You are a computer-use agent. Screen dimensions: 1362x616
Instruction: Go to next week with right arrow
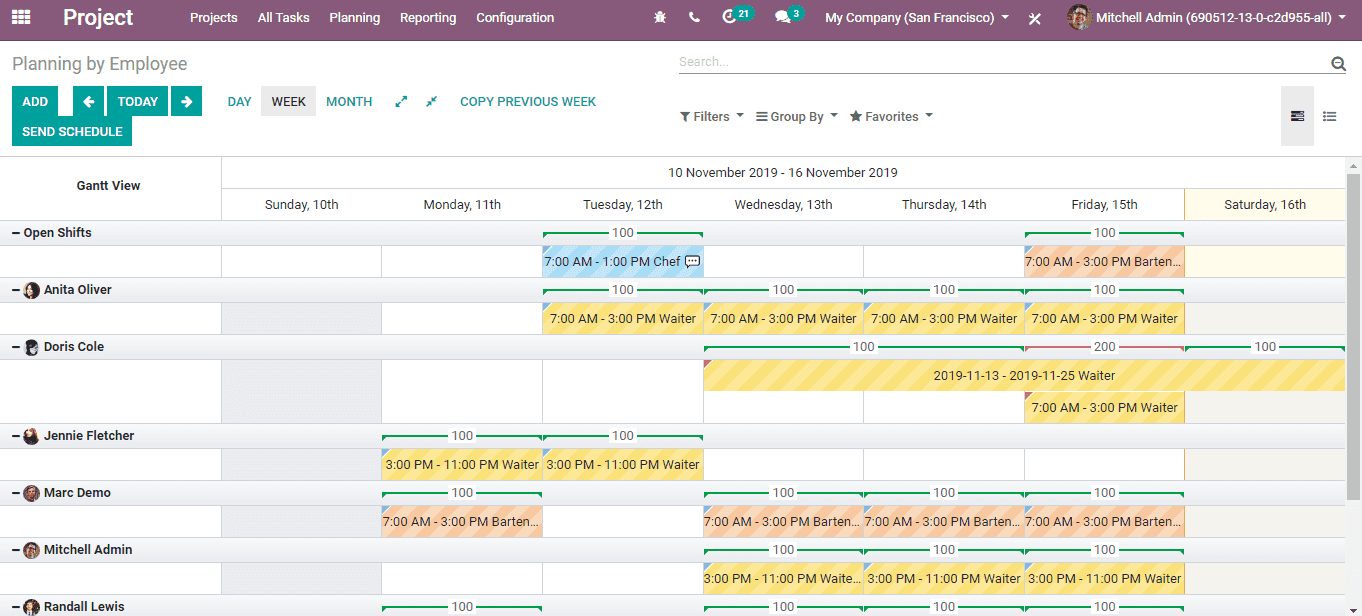tap(186, 101)
